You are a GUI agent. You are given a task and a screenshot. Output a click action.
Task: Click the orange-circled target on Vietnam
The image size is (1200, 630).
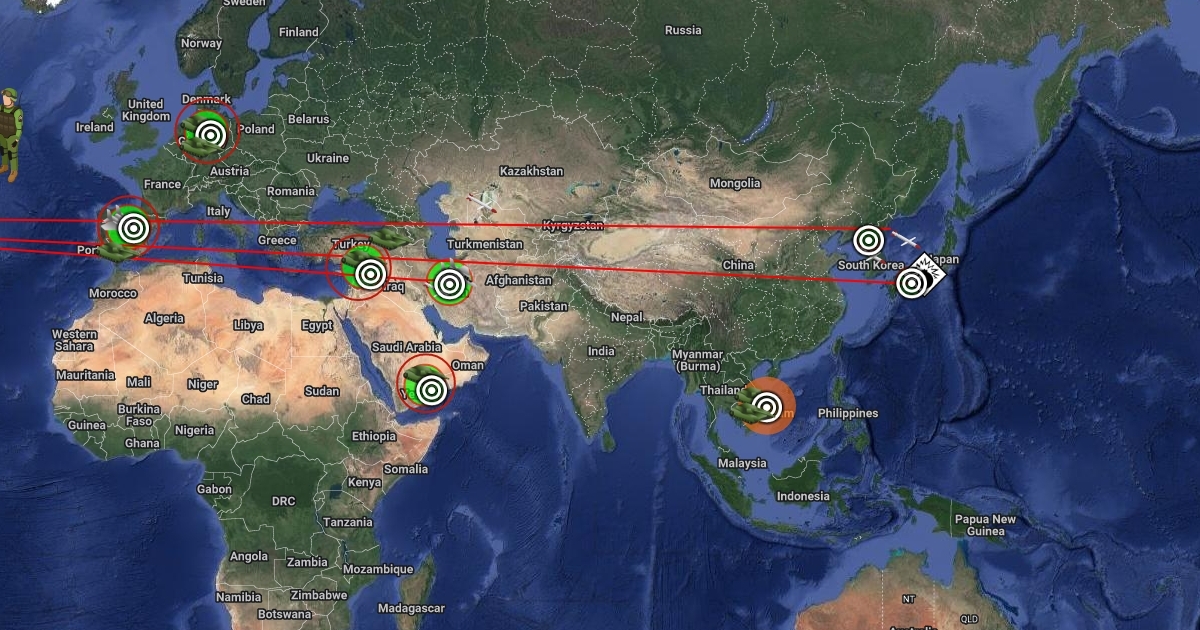click(x=768, y=406)
